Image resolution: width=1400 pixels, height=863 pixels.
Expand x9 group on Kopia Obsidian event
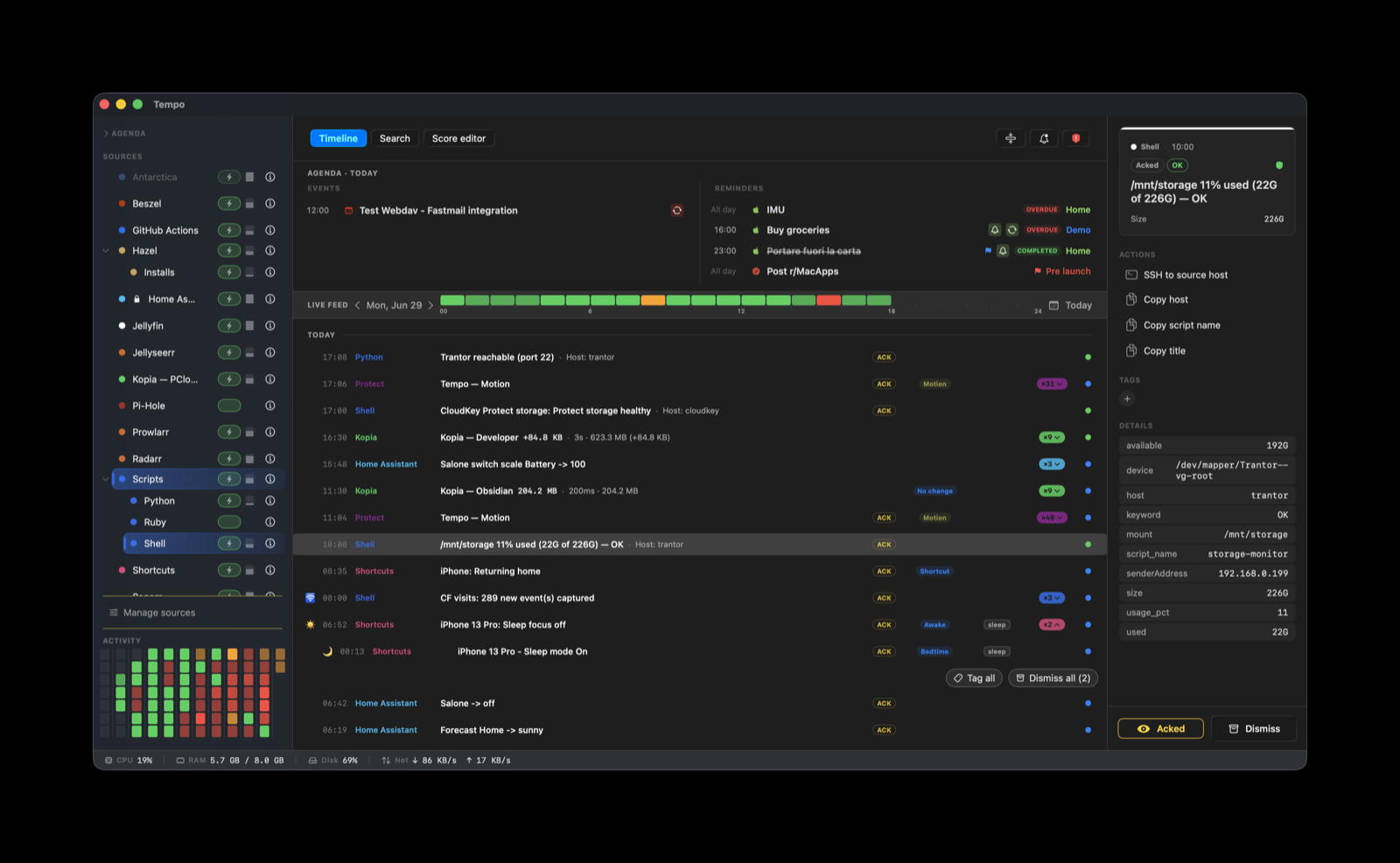[1052, 491]
